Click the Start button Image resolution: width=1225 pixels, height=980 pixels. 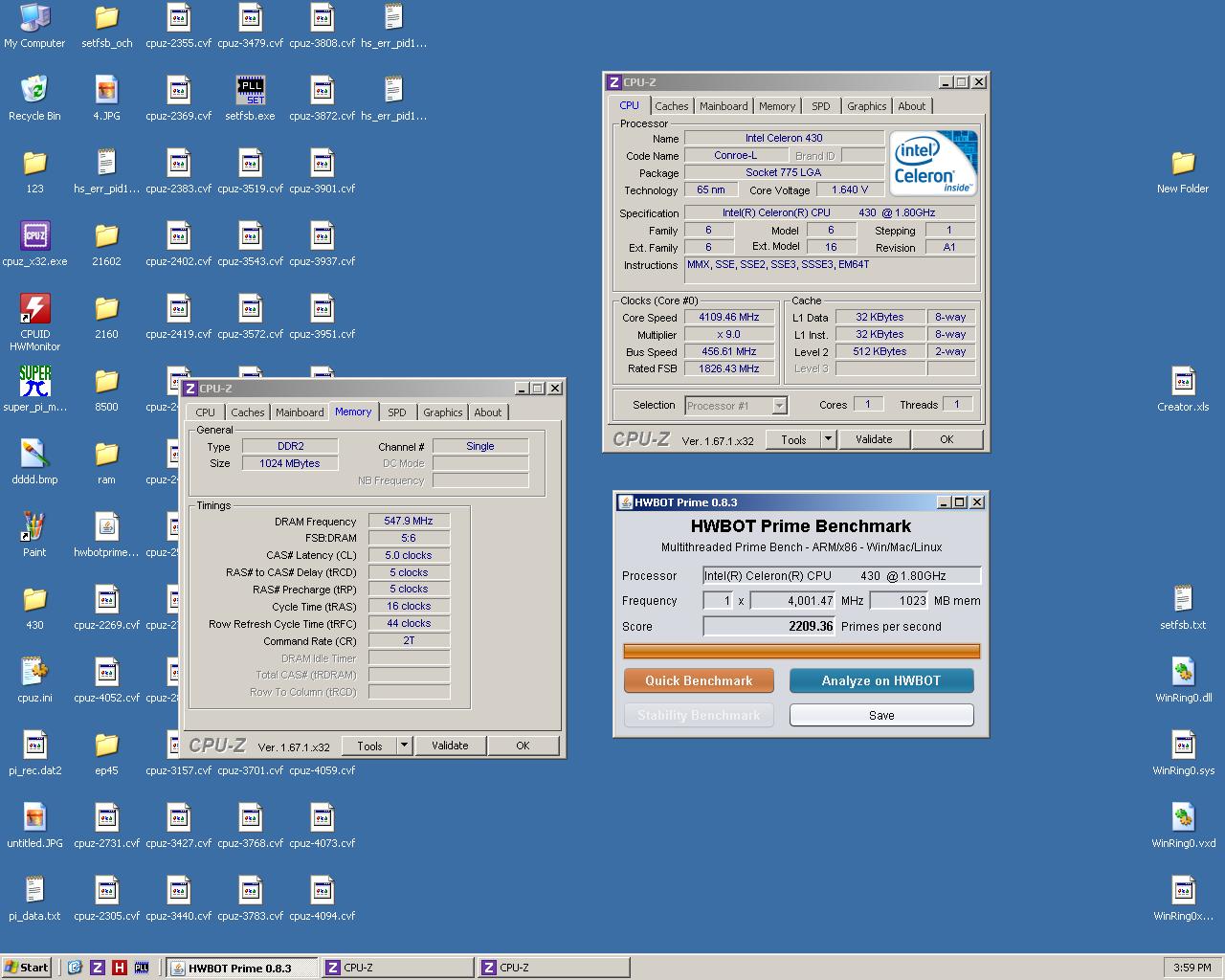pyautogui.click(x=27, y=968)
